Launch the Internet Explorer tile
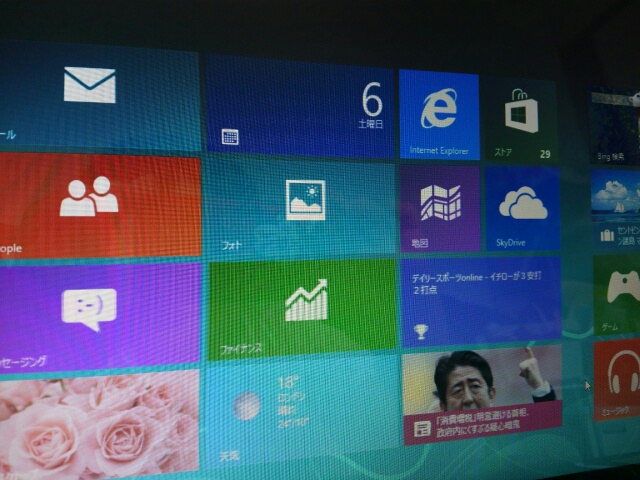Image resolution: width=640 pixels, height=480 pixels. [440, 115]
